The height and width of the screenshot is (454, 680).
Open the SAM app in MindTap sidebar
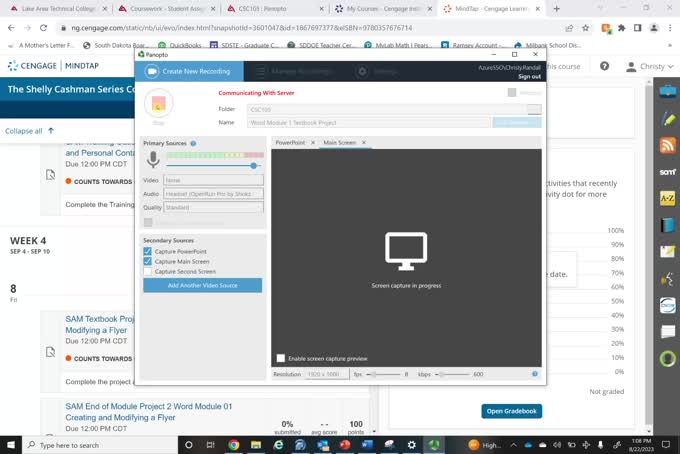(668, 172)
